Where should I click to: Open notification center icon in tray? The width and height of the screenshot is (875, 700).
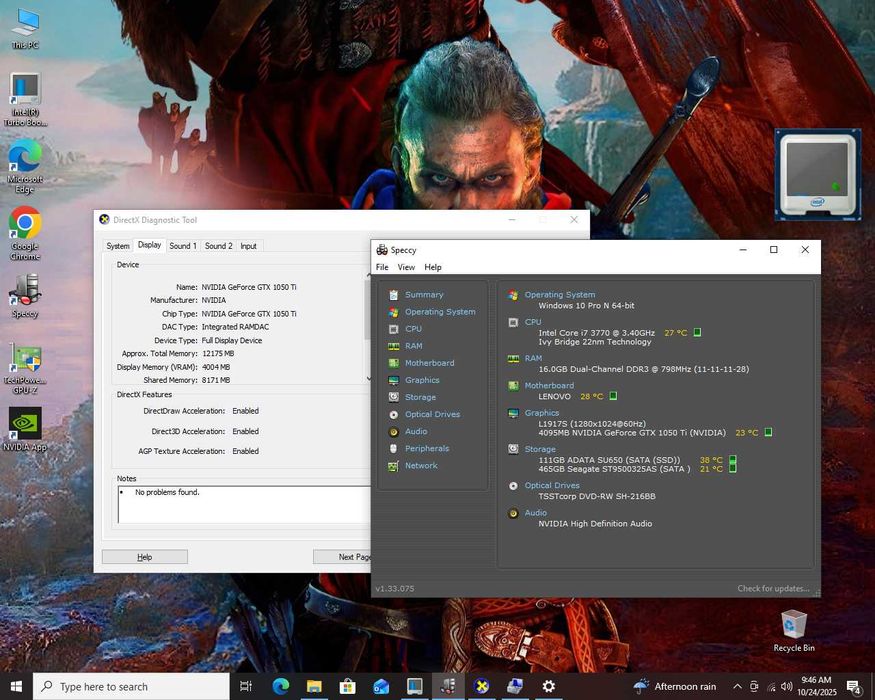click(x=853, y=687)
